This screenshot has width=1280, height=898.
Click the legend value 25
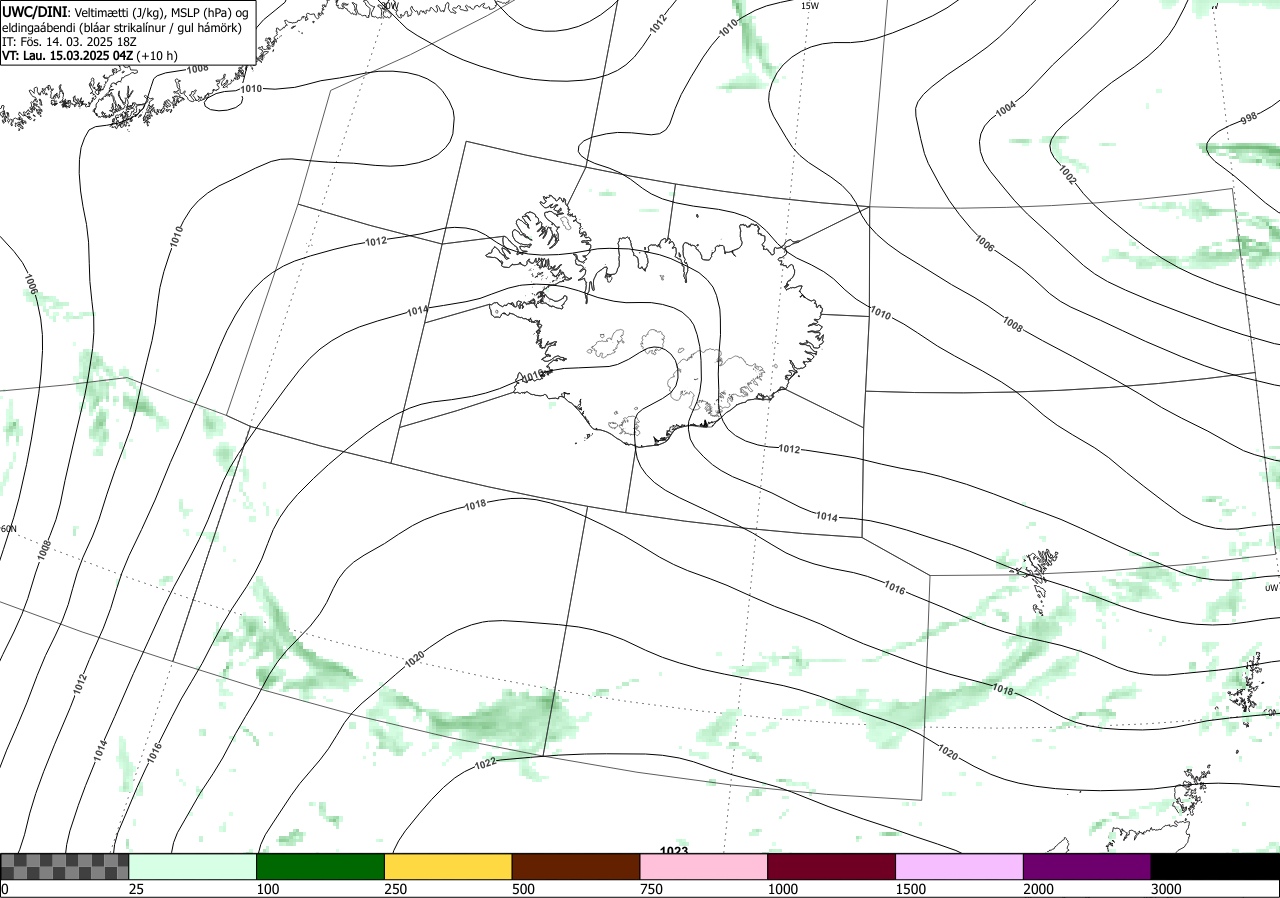click(137, 889)
